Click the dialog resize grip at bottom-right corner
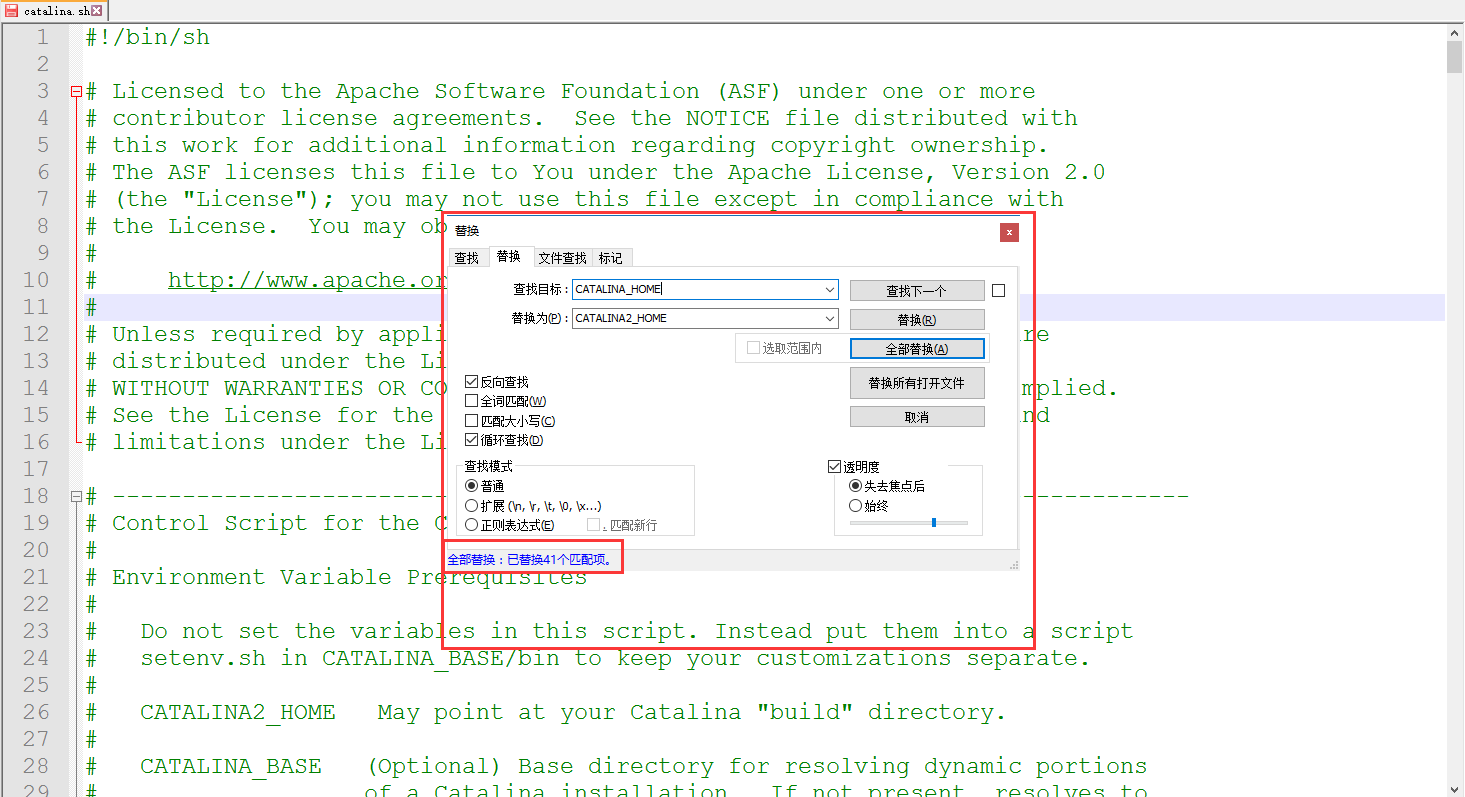1465x797 pixels. click(1013, 565)
